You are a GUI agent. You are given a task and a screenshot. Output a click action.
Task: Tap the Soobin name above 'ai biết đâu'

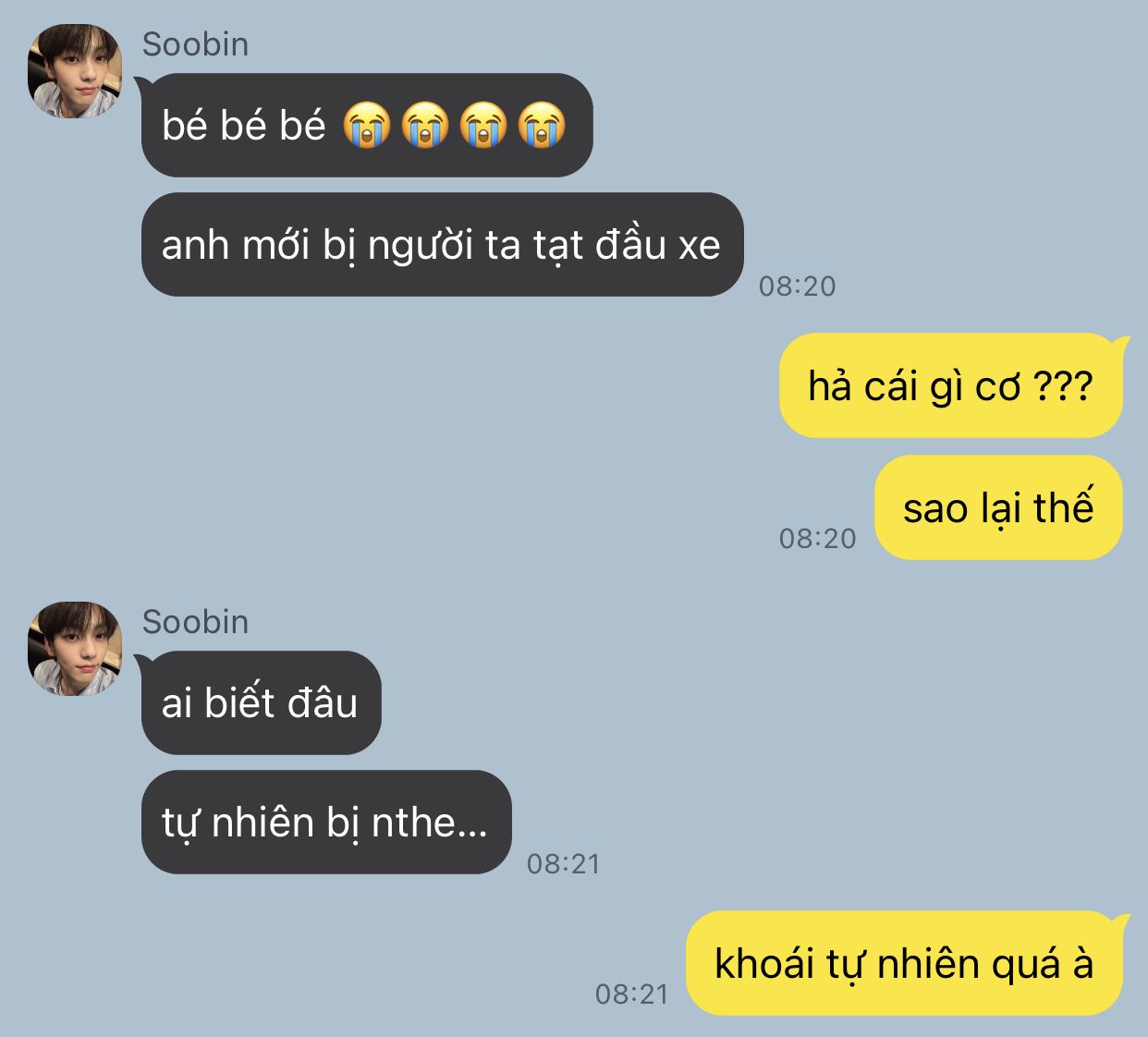[x=195, y=622]
